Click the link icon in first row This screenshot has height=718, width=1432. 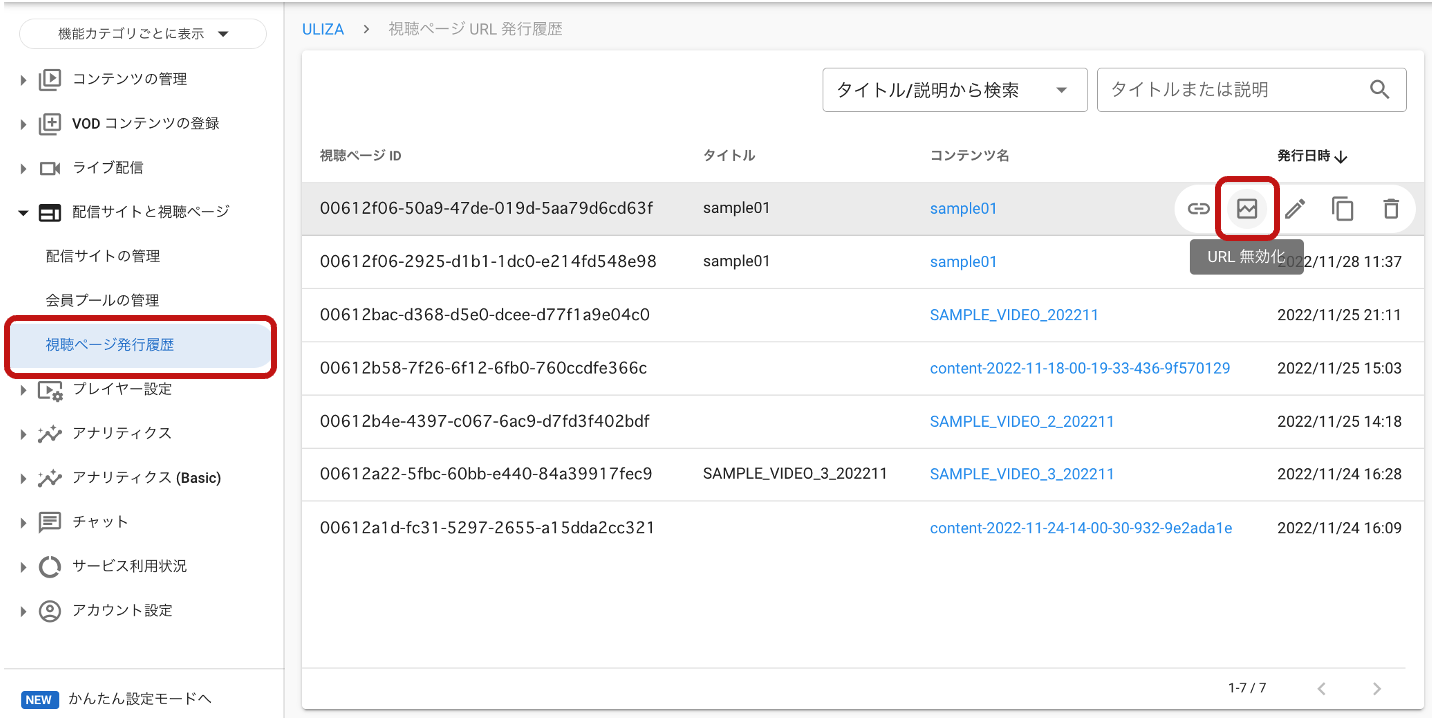tap(1198, 209)
